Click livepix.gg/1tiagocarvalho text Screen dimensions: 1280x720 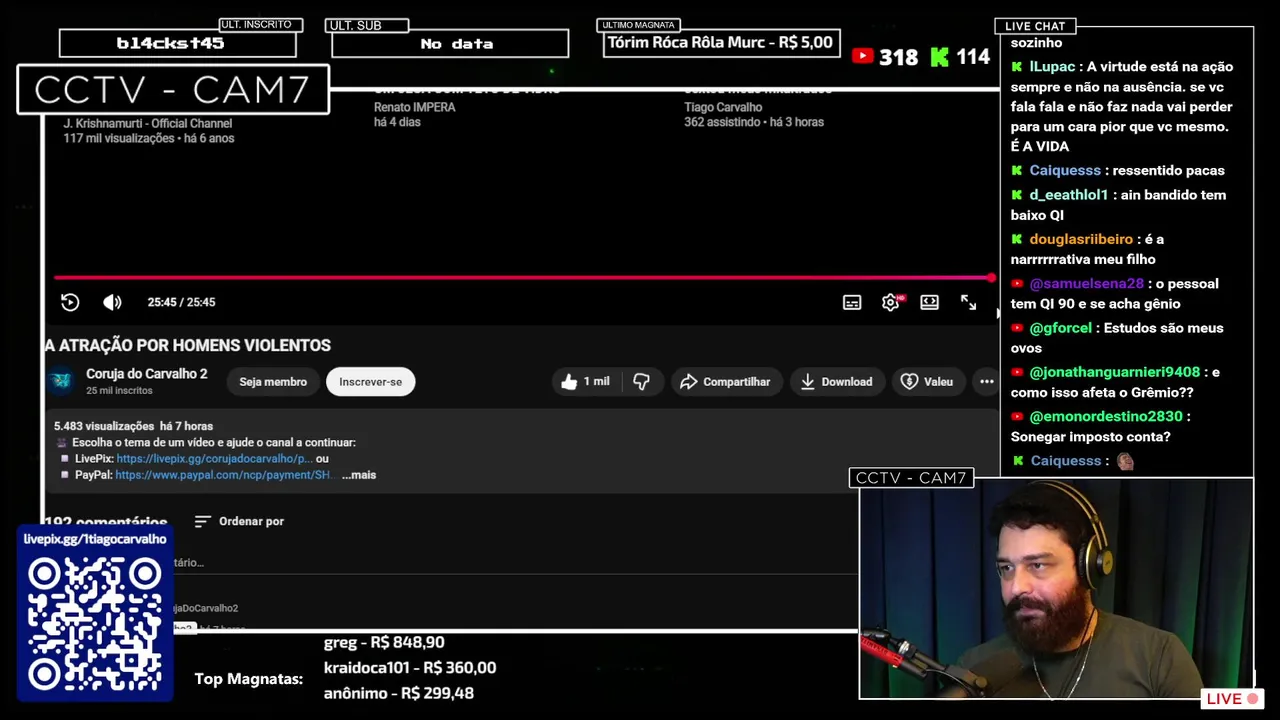(x=95, y=539)
